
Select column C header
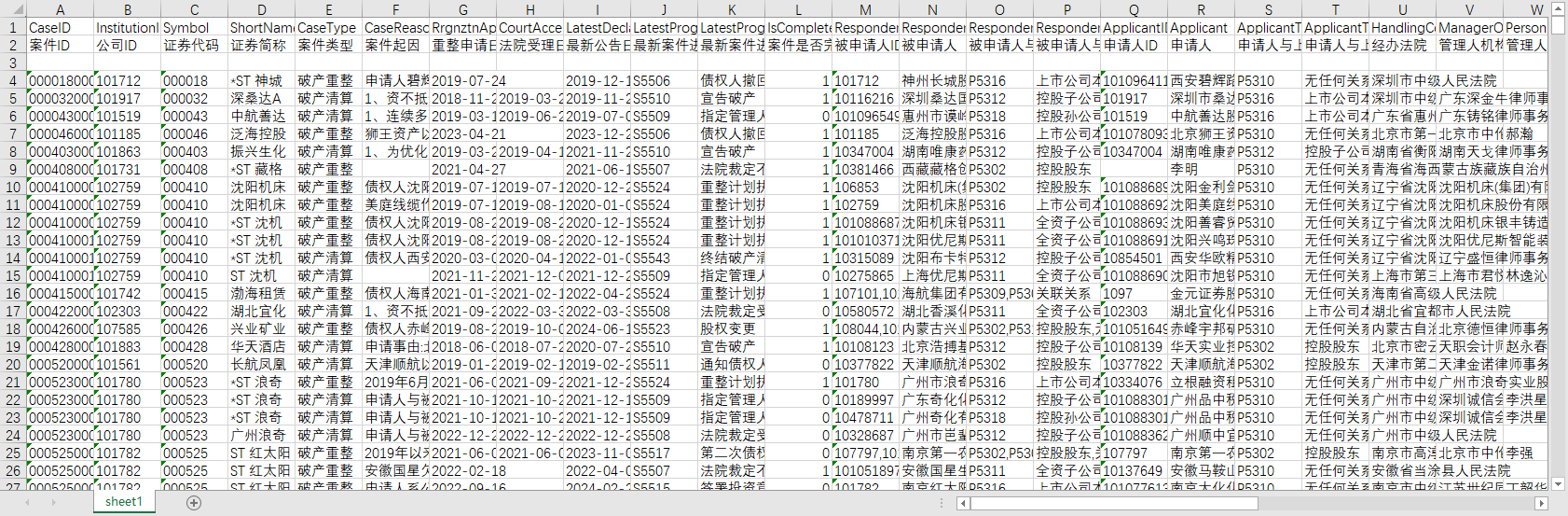click(194, 9)
